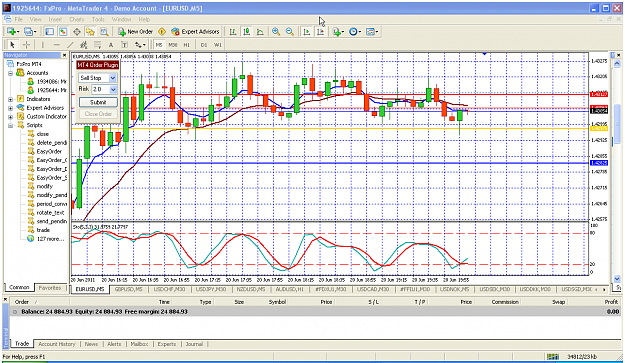This screenshot has height=363, width=625.
Task: Select the text A drawing tool
Action: pyautogui.click(x=111, y=45)
